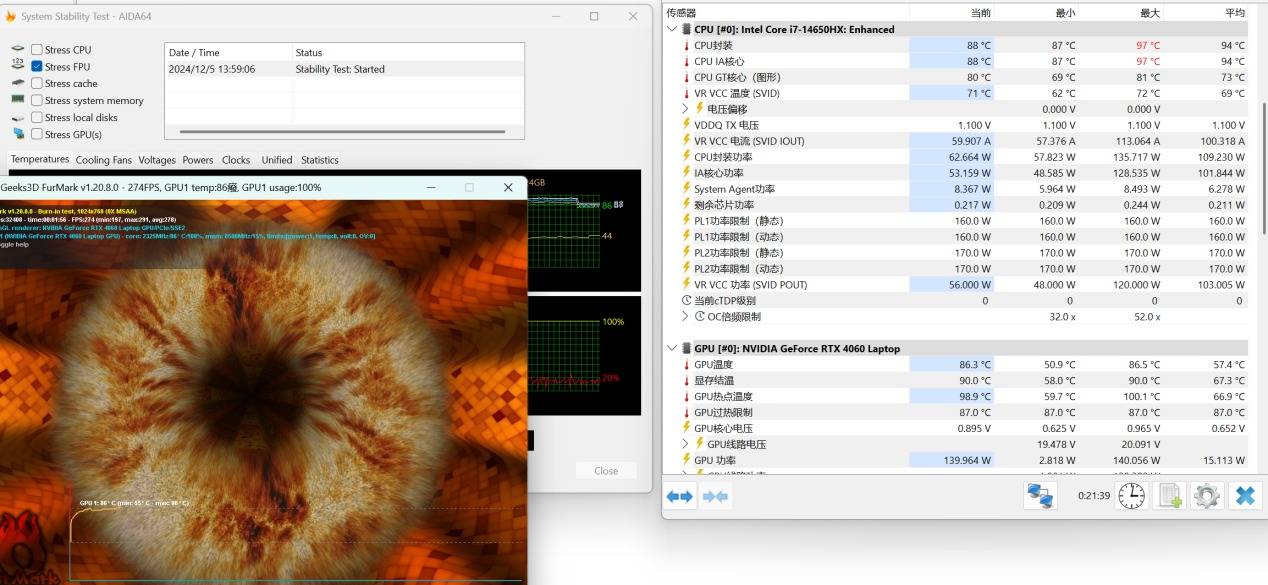Click the chip icon next to CPU [#0] header

(686, 29)
